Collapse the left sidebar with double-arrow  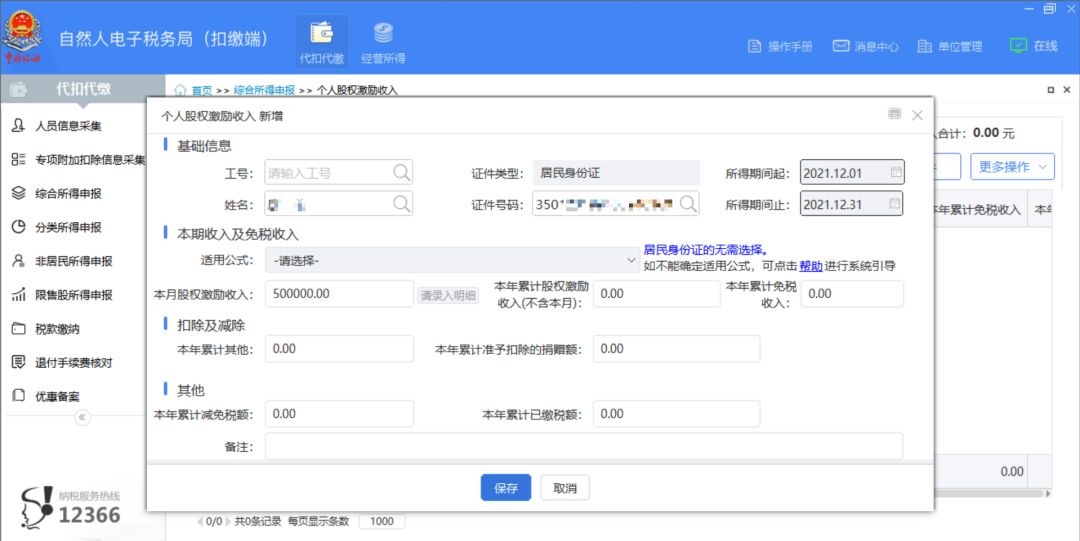coord(82,417)
